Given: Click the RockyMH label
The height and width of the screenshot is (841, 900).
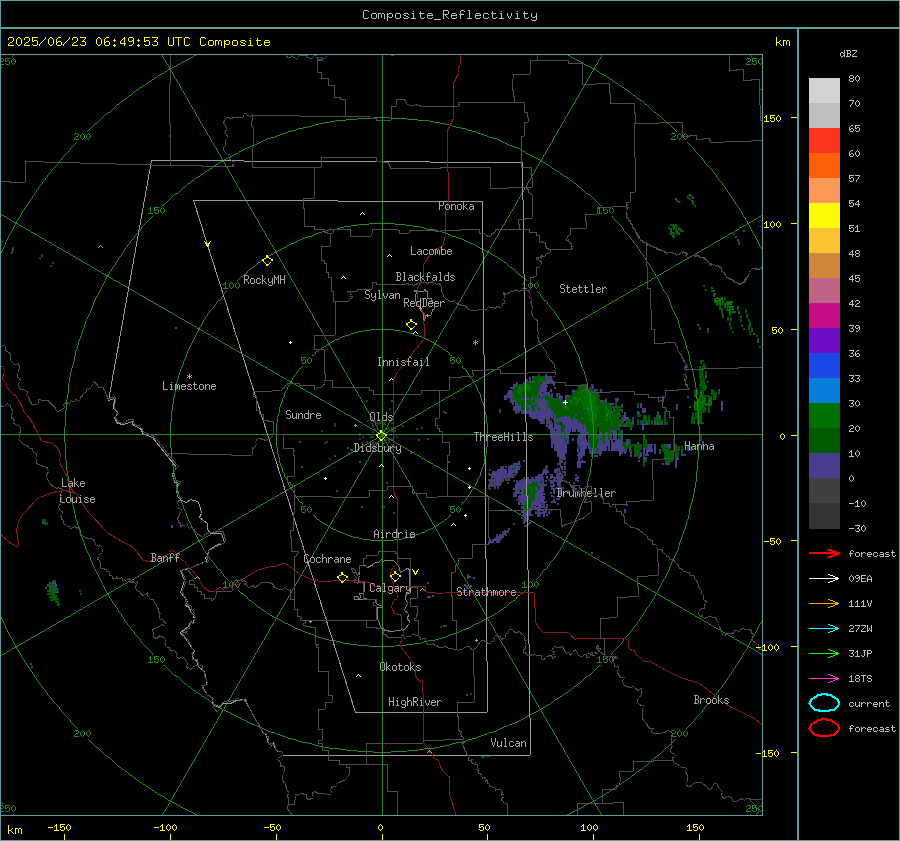Looking at the screenshot, I should tap(264, 280).
